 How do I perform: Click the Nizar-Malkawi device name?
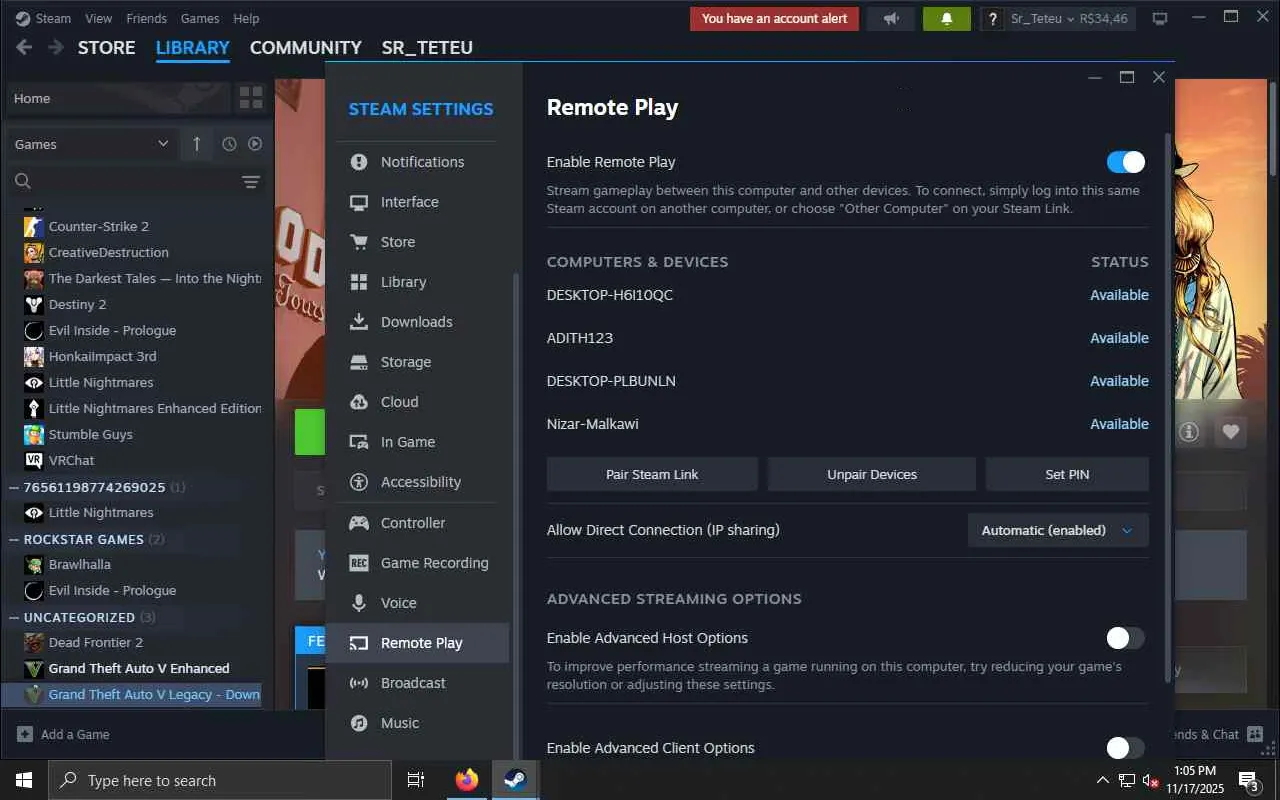click(x=592, y=424)
